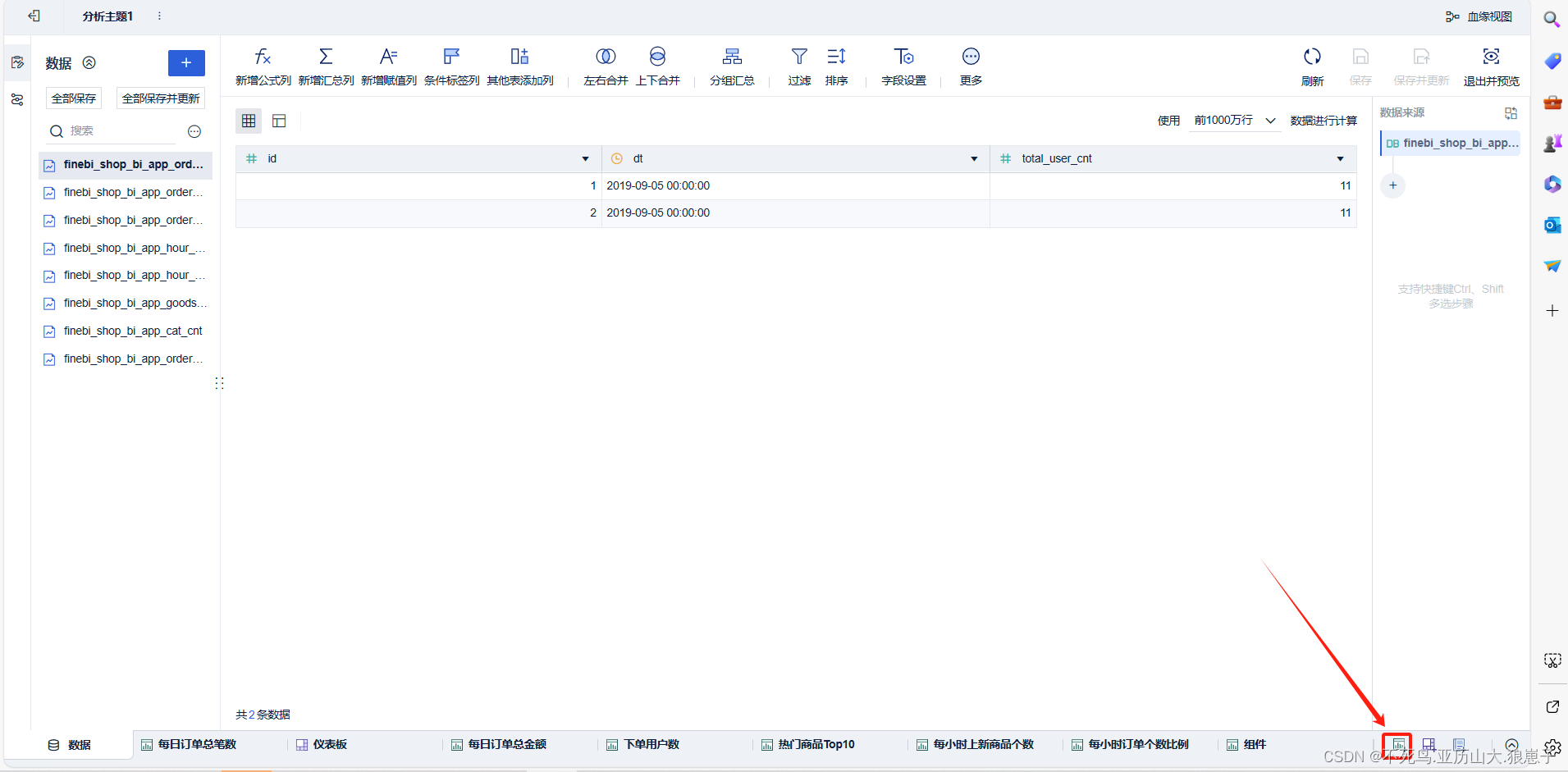Open the 每日订单总金额 tab

(x=499, y=744)
